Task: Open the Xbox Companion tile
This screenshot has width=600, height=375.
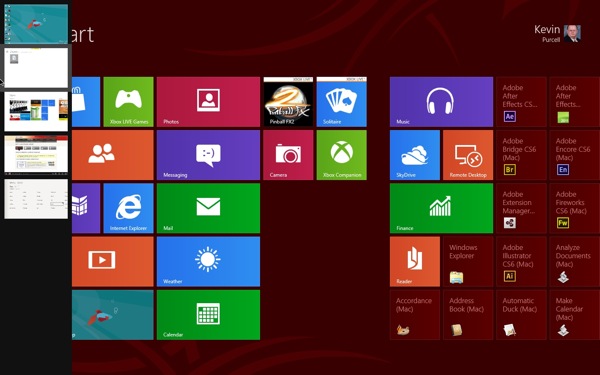Action: tap(341, 155)
